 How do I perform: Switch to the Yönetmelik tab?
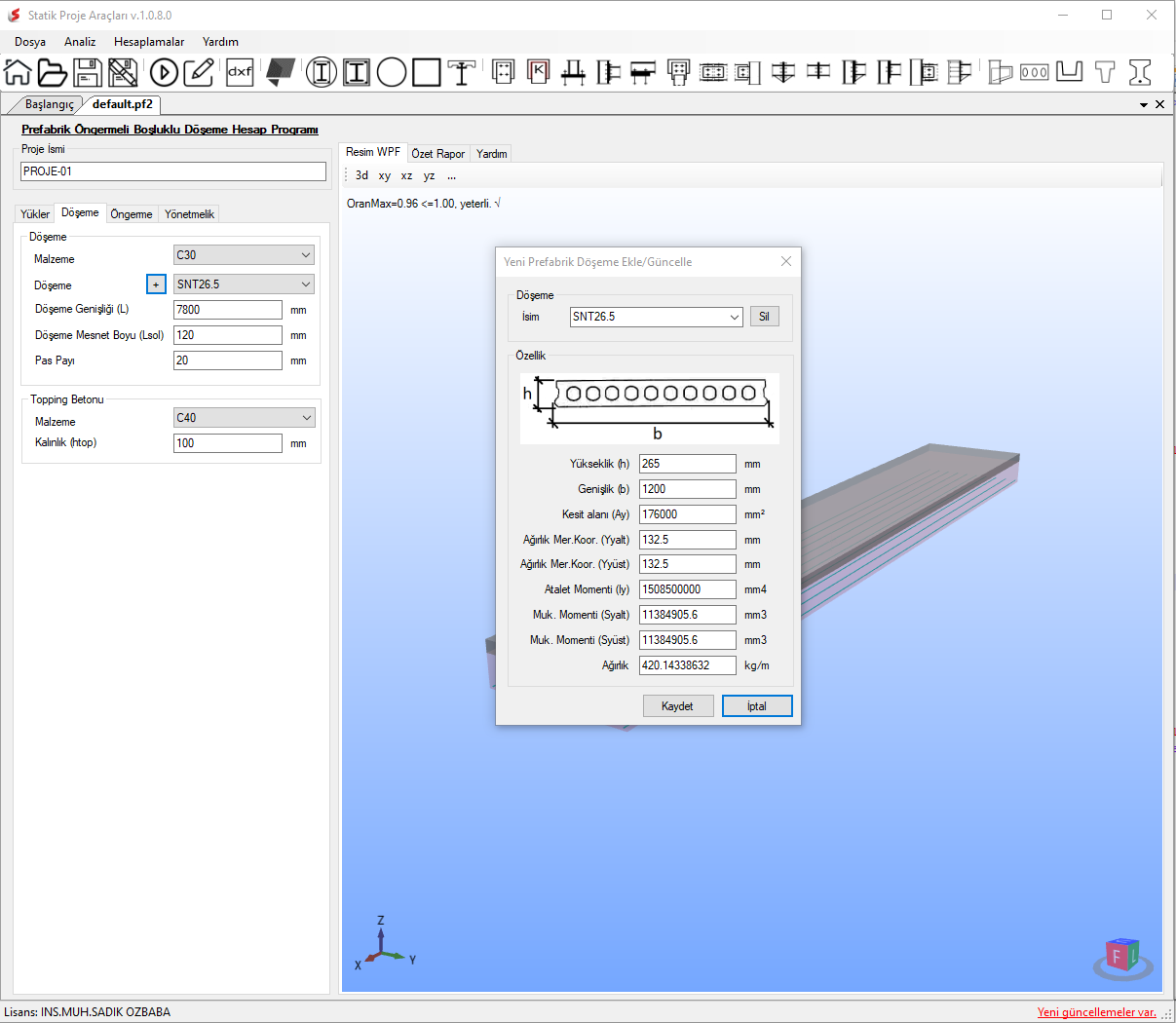click(189, 214)
